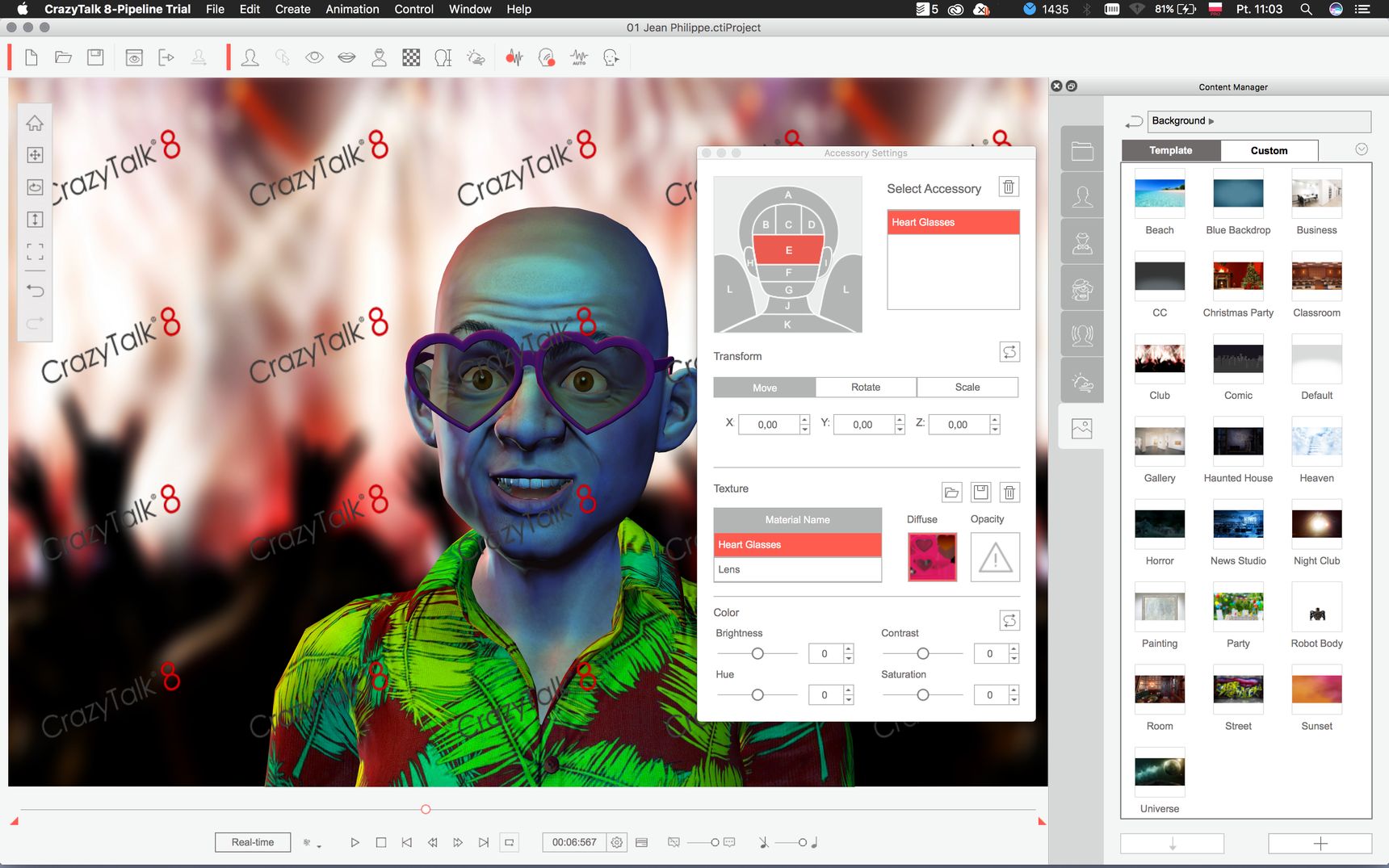The width and height of the screenshot is (1389, 868).
Task: Adjust the Z position stepper
Action: point(995,425)
